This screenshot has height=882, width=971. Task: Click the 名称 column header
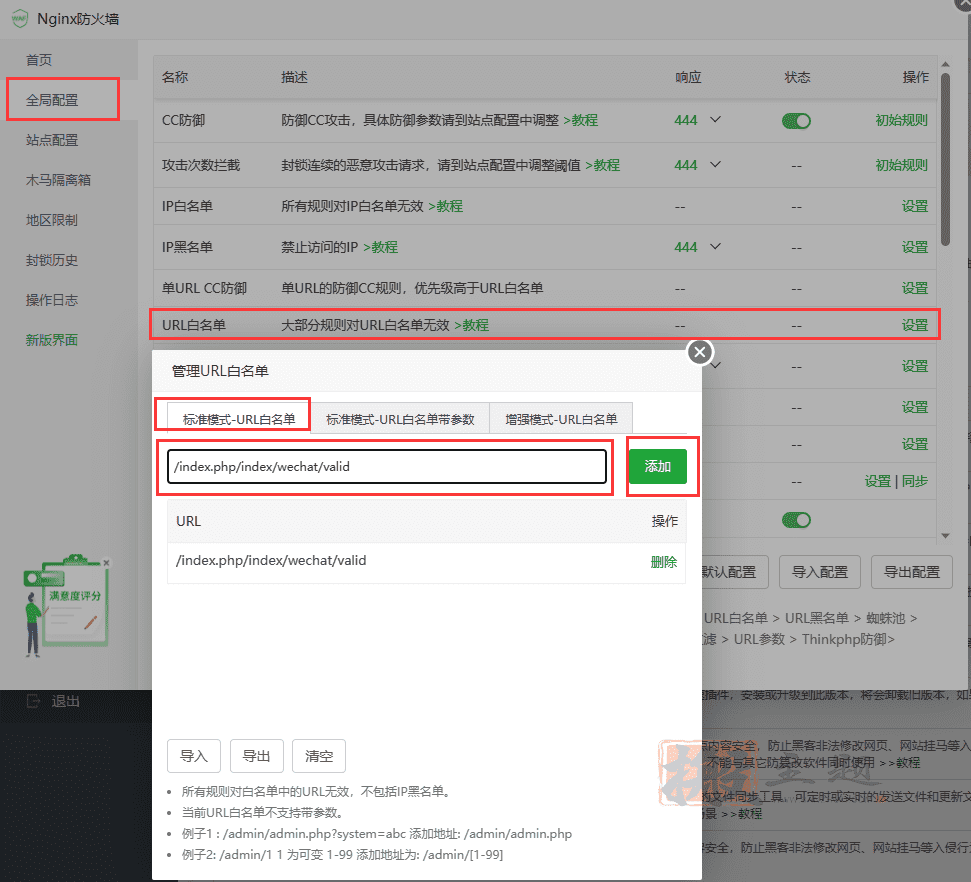(175, 77)
